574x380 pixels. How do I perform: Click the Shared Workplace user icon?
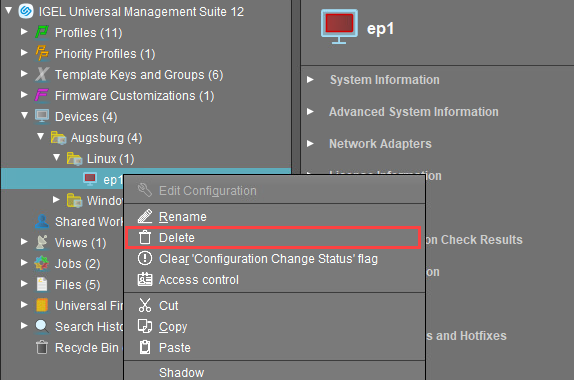(x=42, y=221)
